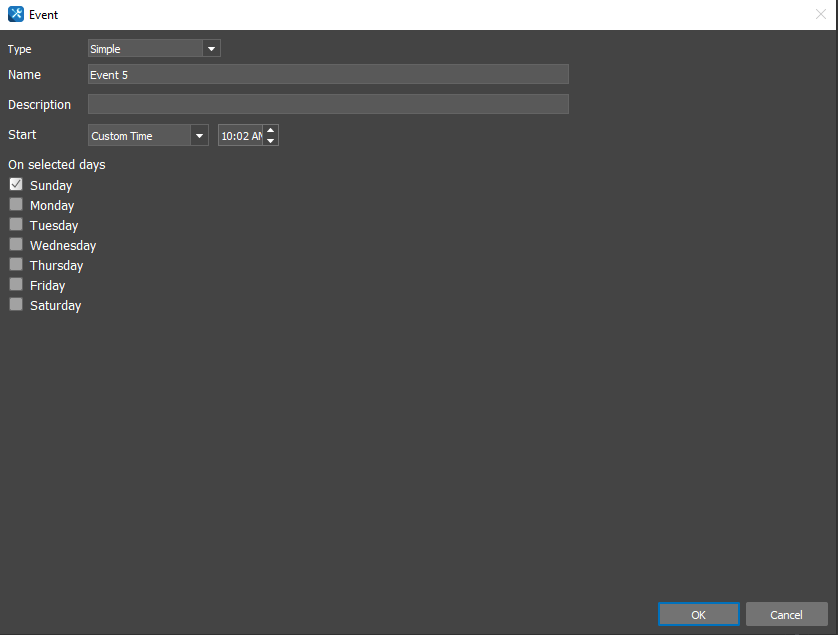
Task: Enable the Monday checkbox
Action: pyautogui.click(x=16, y=205)
